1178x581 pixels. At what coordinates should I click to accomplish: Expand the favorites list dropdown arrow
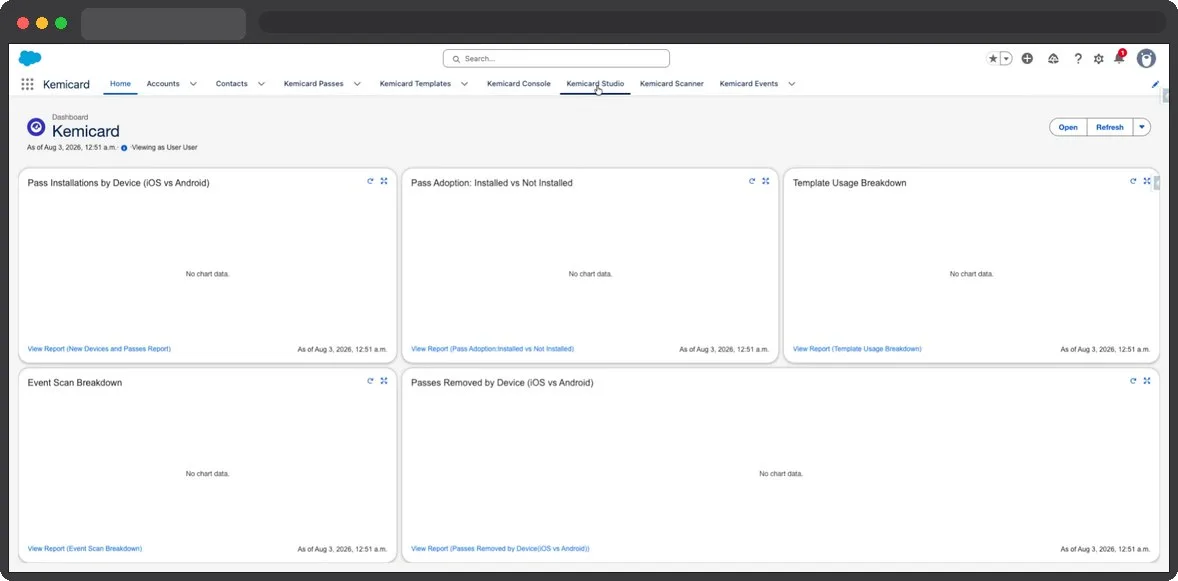point(1006,59)
